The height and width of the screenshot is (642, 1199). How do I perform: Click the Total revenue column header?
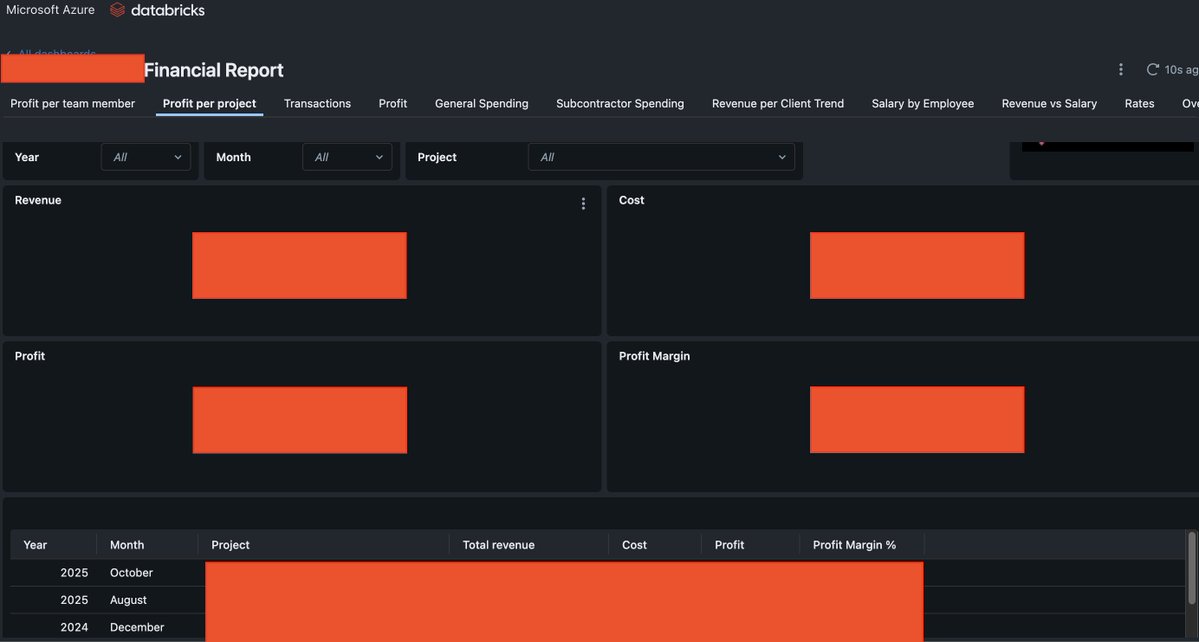point(498,544)
